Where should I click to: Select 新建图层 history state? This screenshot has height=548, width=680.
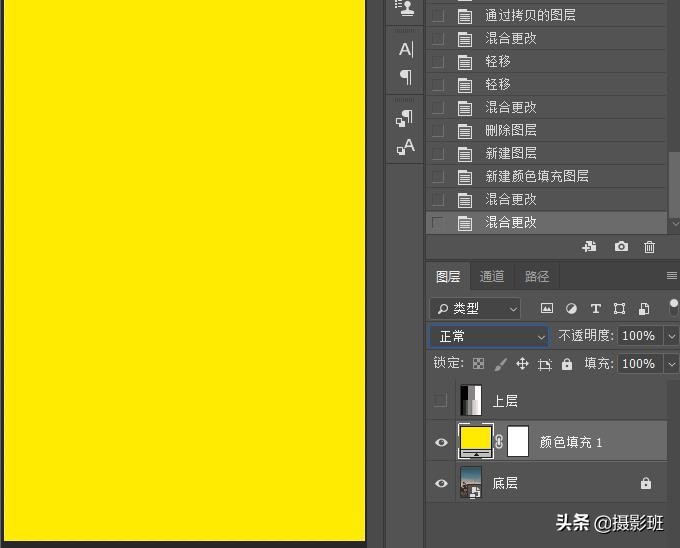click(x=546, y=153)
